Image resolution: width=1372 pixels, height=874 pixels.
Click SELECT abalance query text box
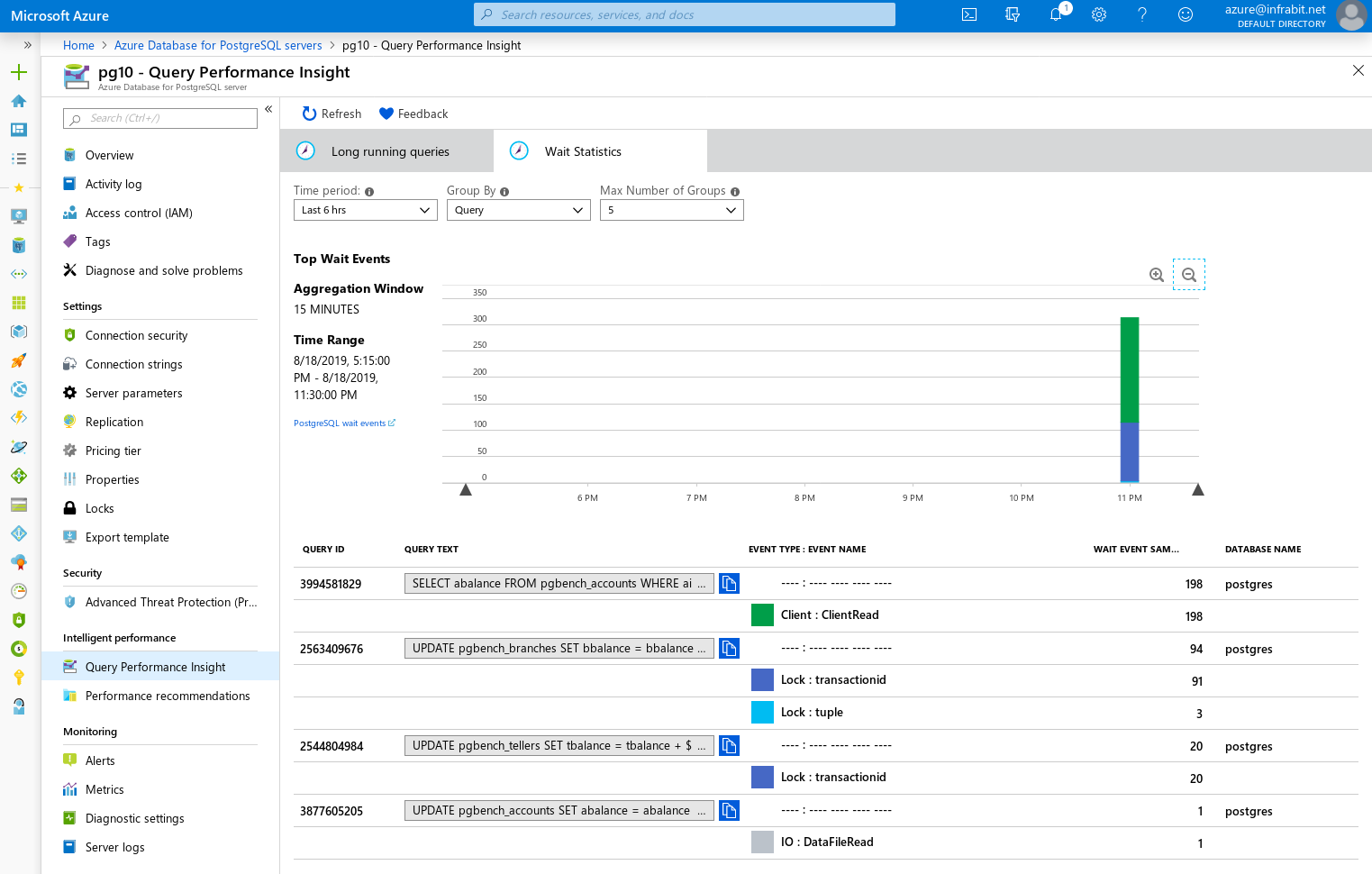point(559,584)
